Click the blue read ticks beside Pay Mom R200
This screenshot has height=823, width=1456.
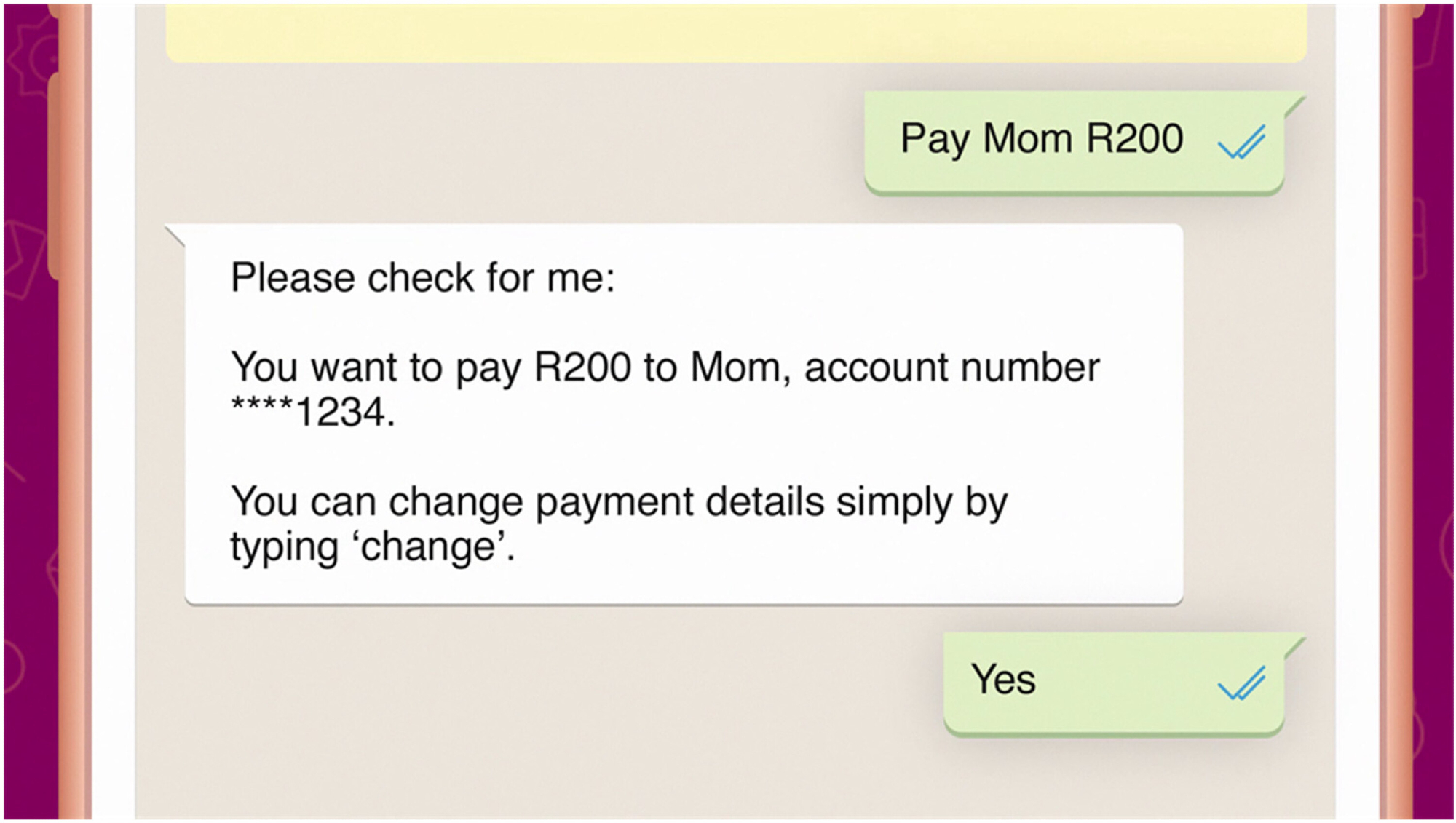pos(1242,142)
